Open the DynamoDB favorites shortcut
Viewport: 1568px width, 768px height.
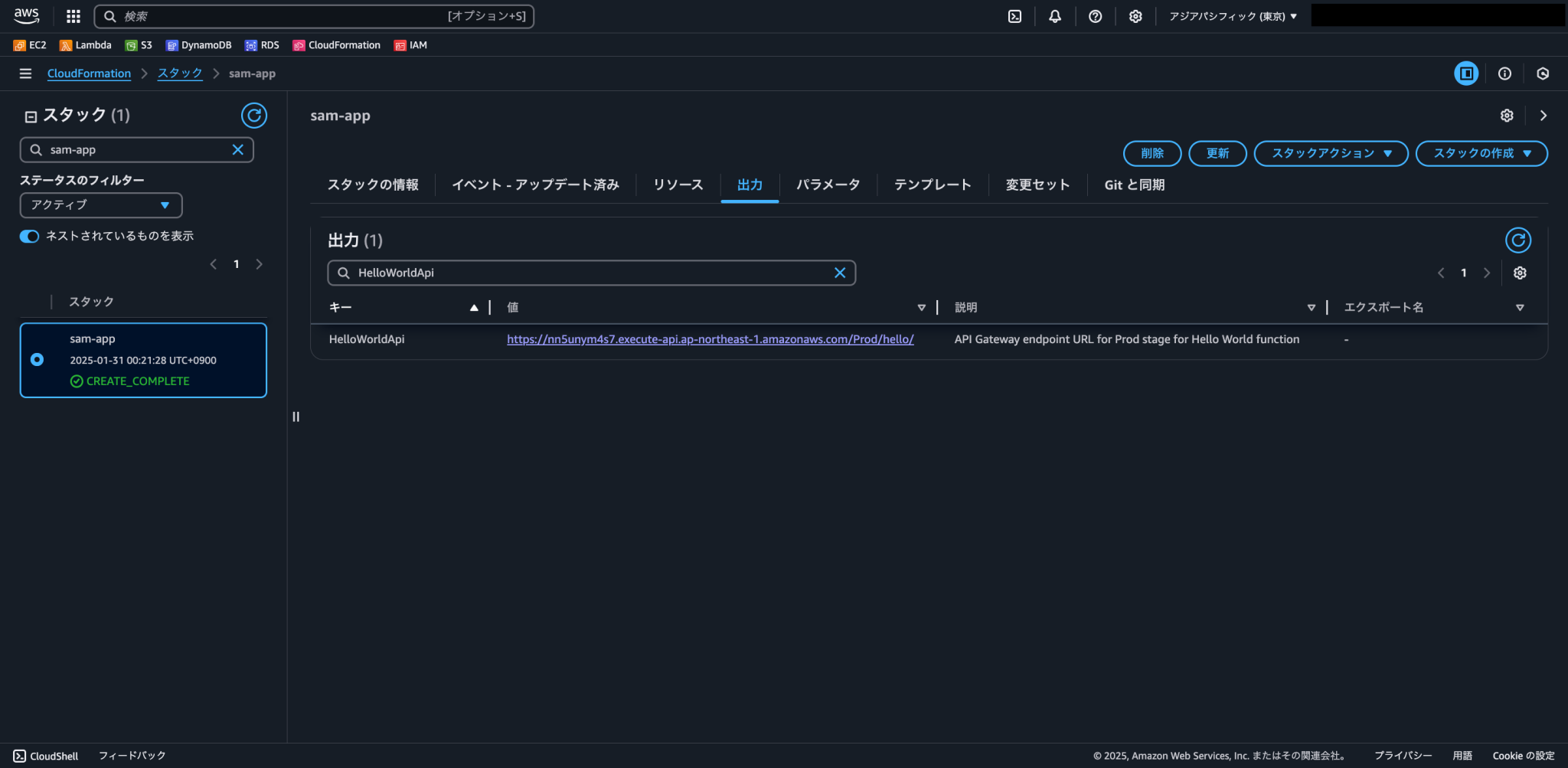[198, 44]
